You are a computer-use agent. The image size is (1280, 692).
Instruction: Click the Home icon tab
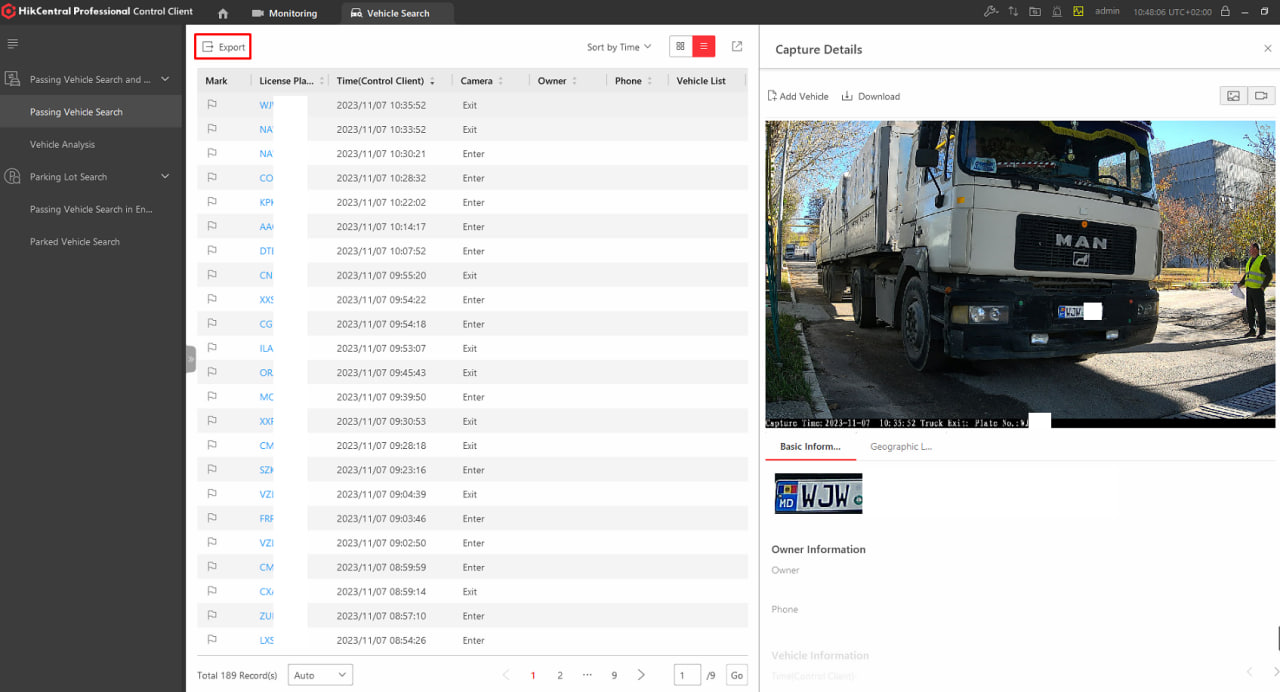click(x=223, y=13)
